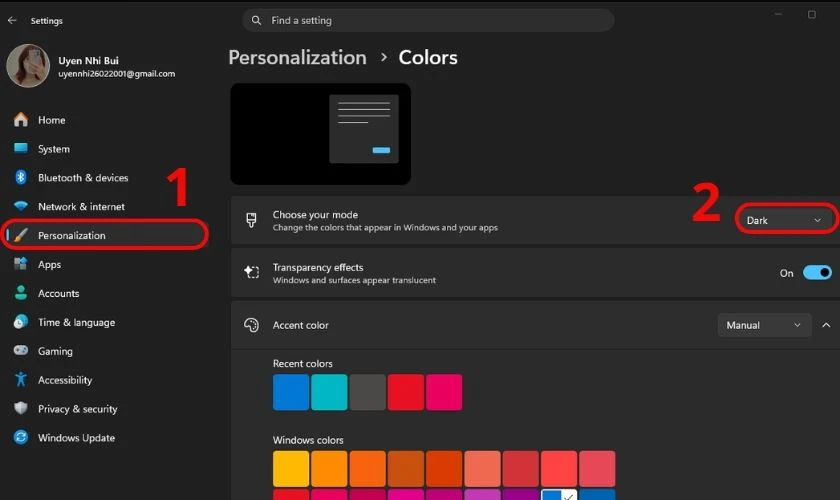Click the back arrow icon beside Settings
The width and height of the screenshot is (840, 500).
12,20
